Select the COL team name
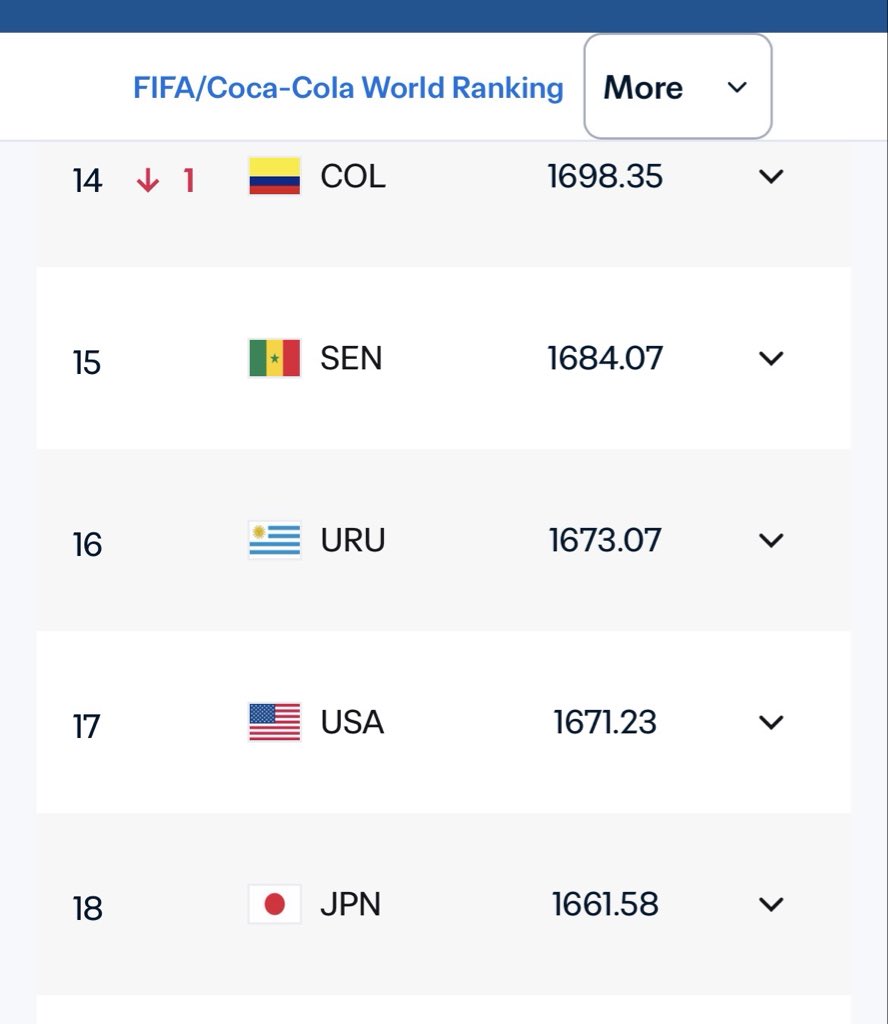The image size is (888, 1024). (x=353, y=176)
